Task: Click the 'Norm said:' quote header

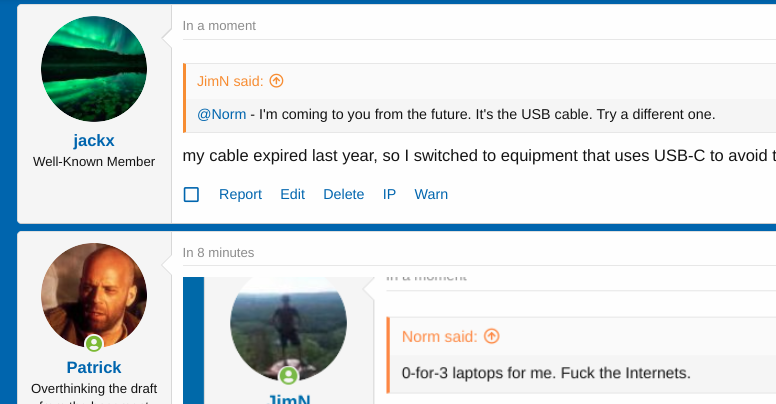Action: pos(440,336)
